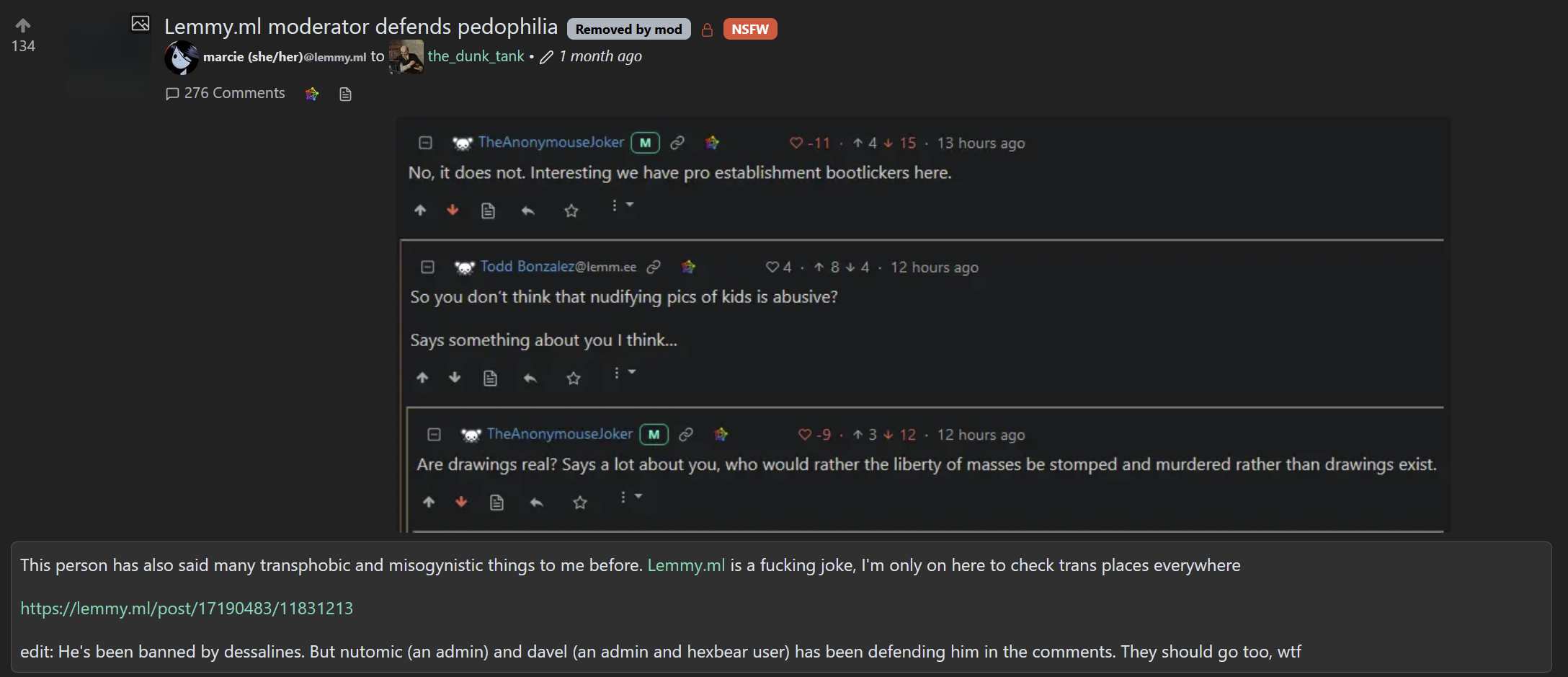Open the post image thumbnail icon
1568x677 pixels.
tap(141, 24)
